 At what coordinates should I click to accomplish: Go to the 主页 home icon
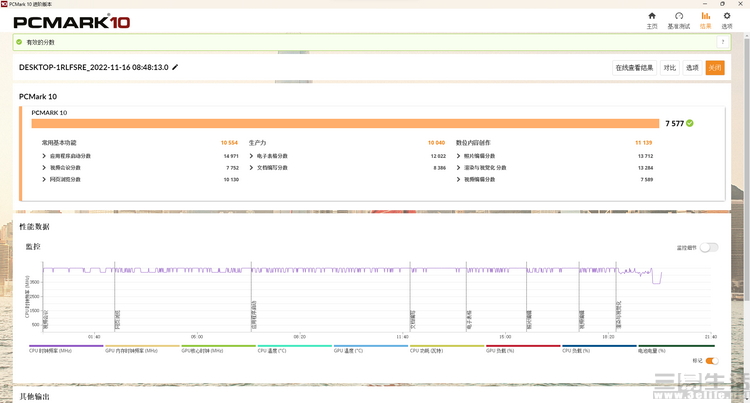click(652, 19)
